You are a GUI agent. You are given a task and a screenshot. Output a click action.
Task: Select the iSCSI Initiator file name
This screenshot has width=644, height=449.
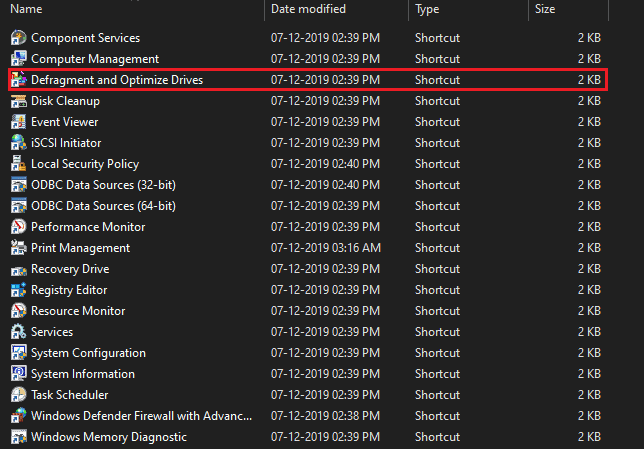(x=66, y=143)
